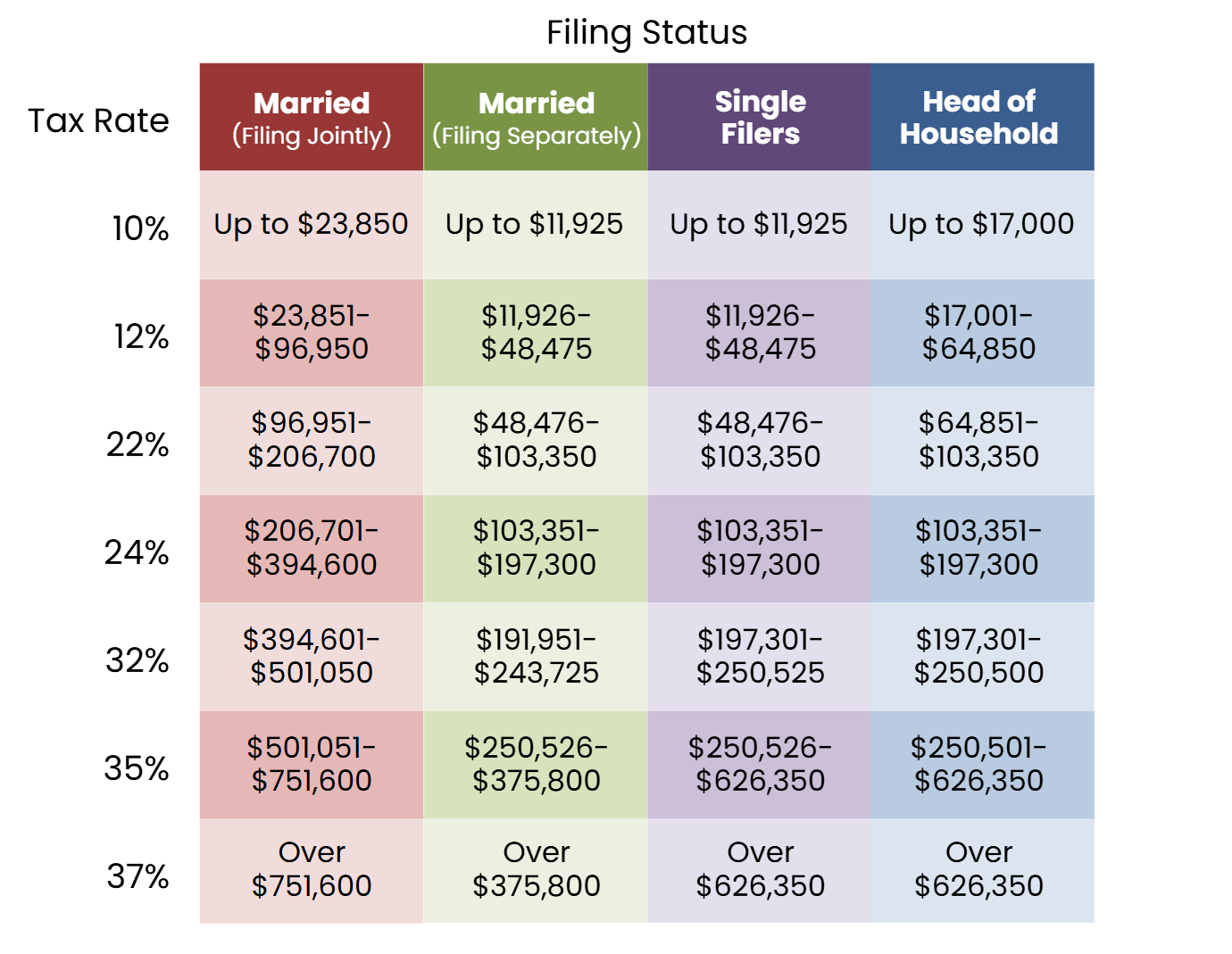Click the $191,951–$243,725 cell
Screen dimensions: 1232x954
click(536, 656)
